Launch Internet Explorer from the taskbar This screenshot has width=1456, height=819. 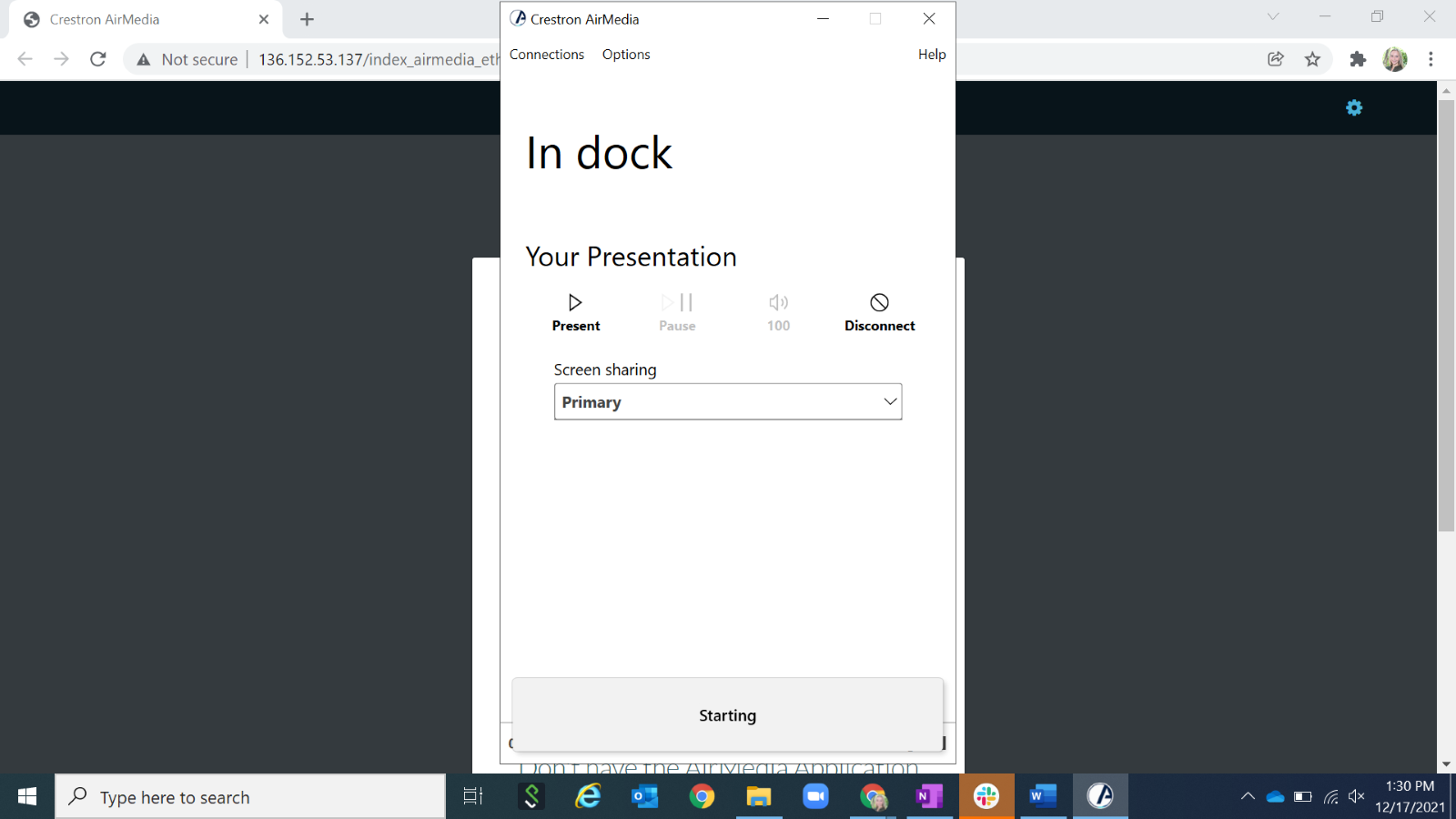(x=588, y=797)
